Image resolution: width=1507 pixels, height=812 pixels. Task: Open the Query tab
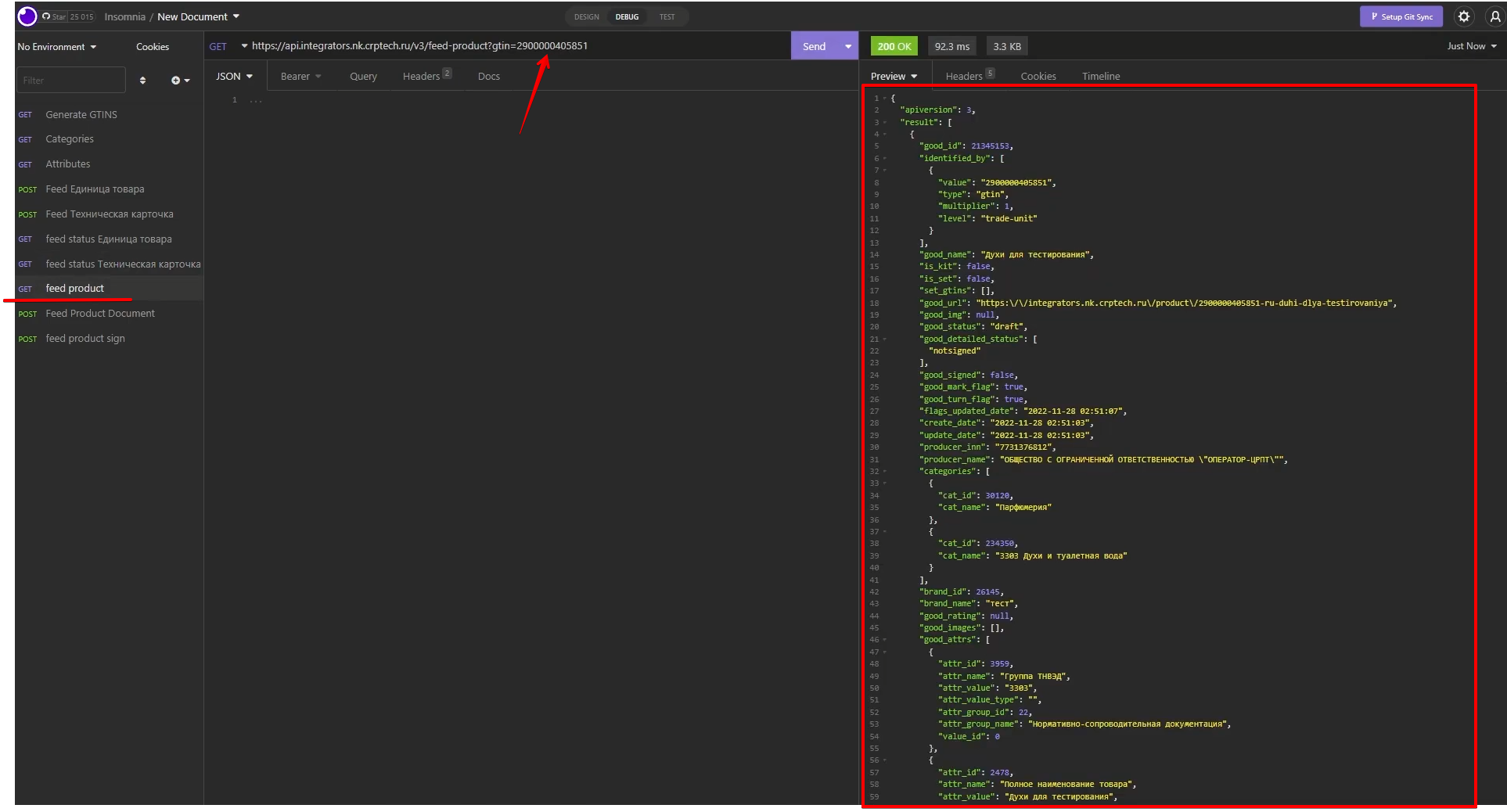(363, 76)
